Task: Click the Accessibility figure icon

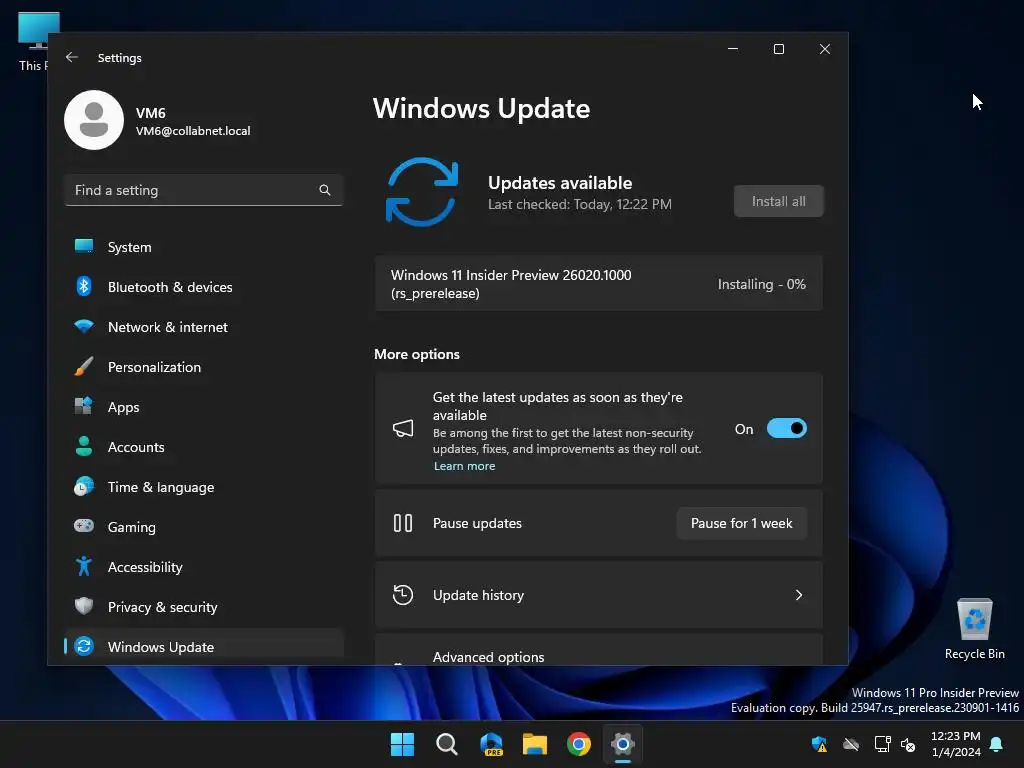Action: [x=84, y=566]
